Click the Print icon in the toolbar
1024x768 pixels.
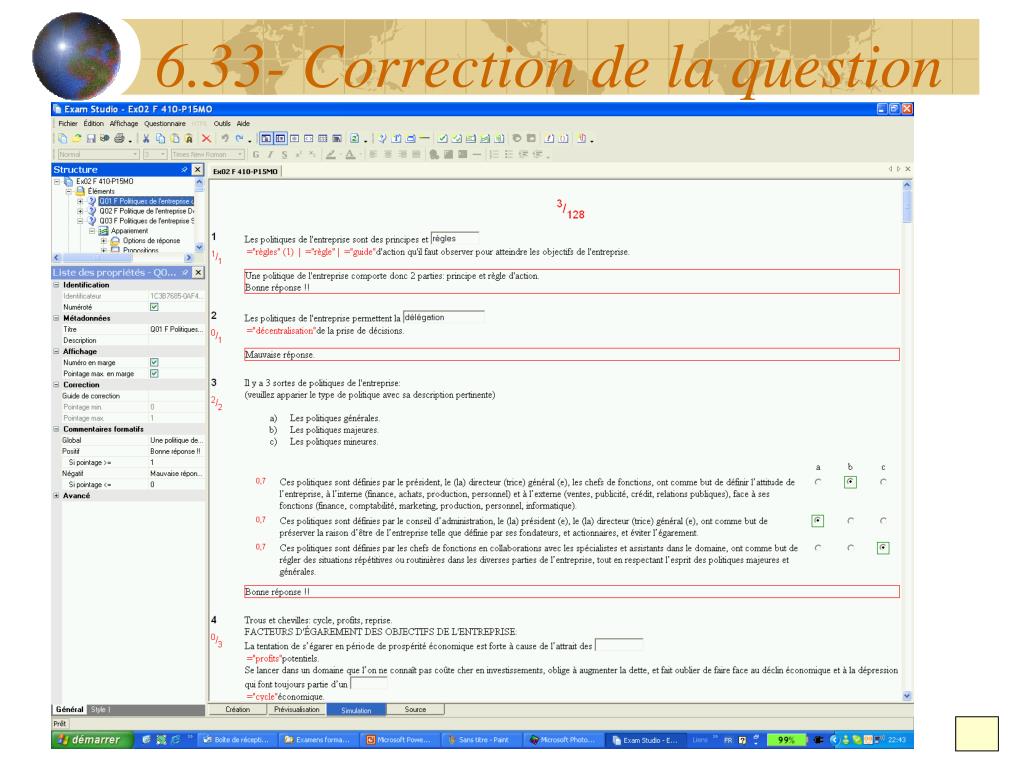120,138
